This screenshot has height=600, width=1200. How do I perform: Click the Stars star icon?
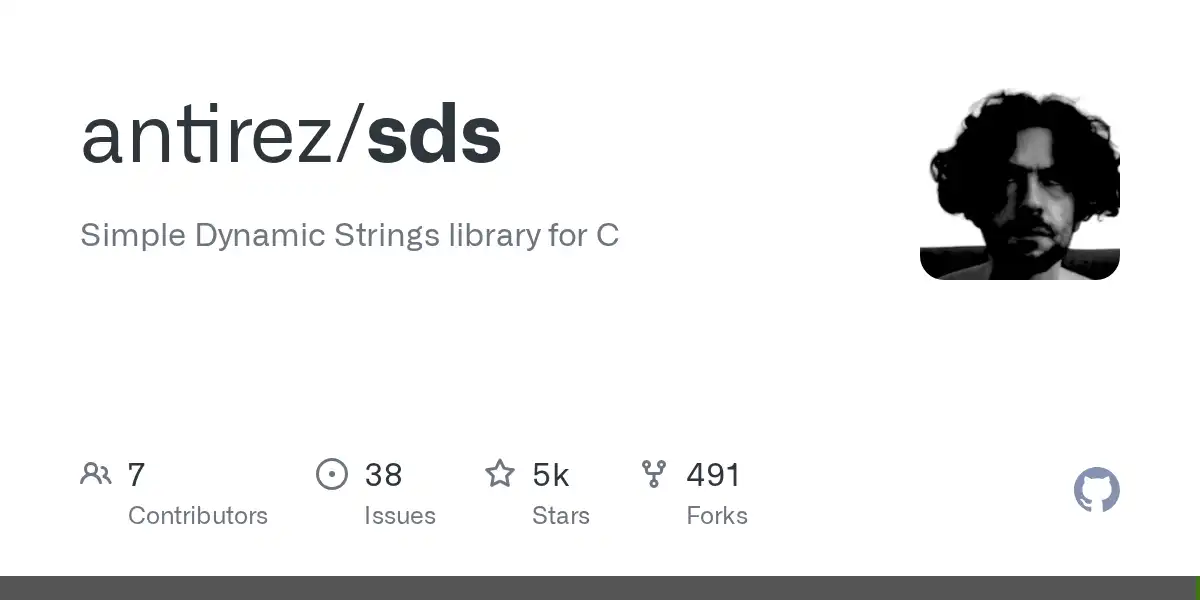coord(500,473)
